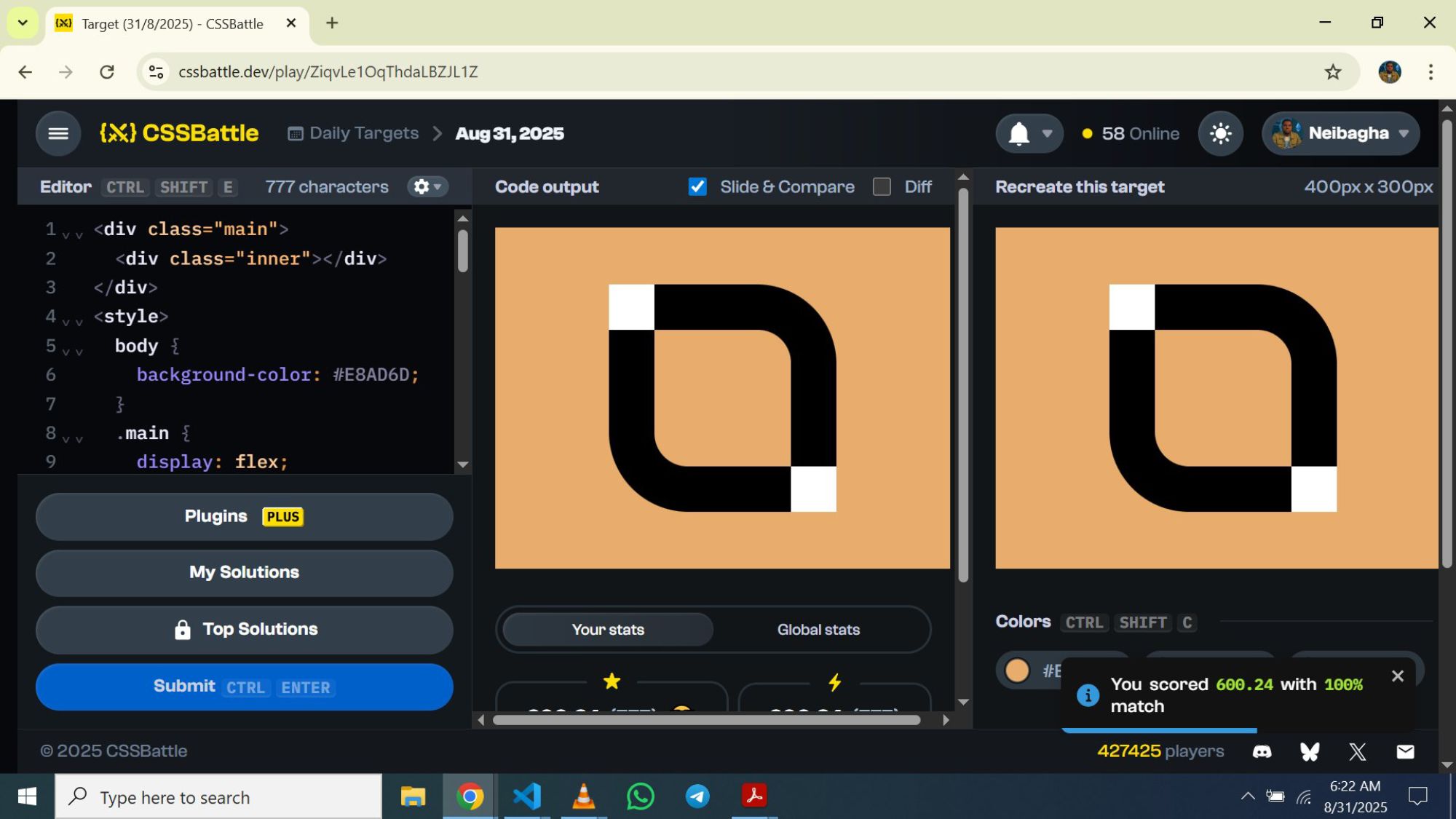
Task: Bookmark page with star icon
Action: [1332, 72]
